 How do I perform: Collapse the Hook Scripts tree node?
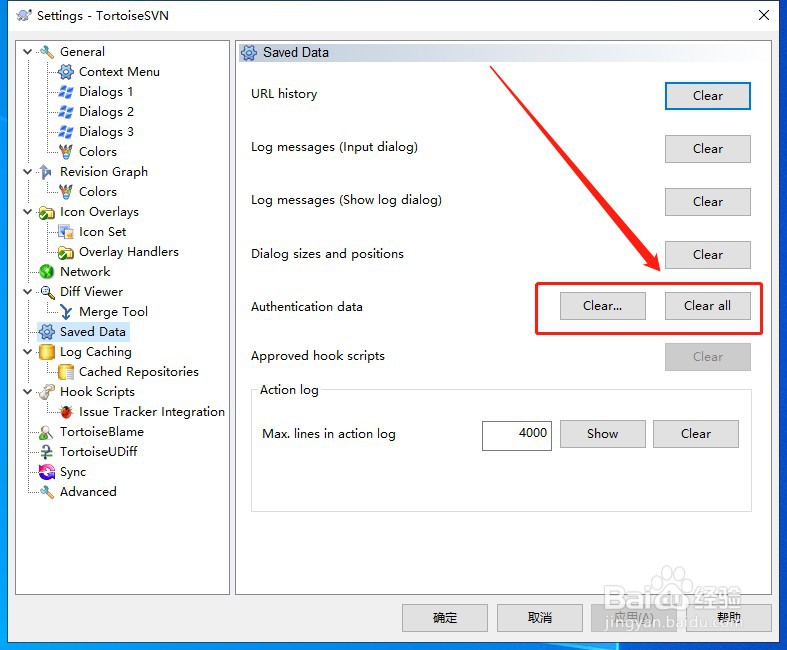click(28, 392)
